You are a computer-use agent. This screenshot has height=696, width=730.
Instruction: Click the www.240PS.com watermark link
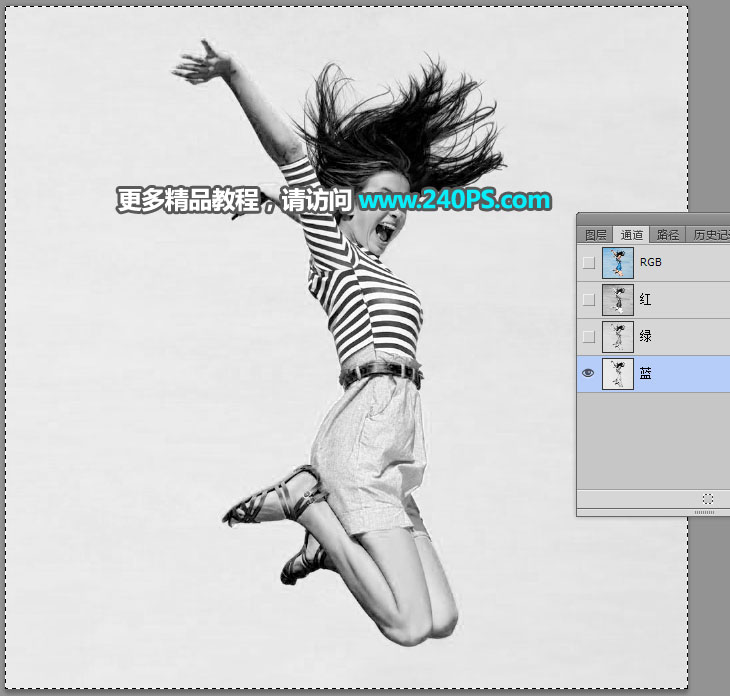[x=455, y=200]
